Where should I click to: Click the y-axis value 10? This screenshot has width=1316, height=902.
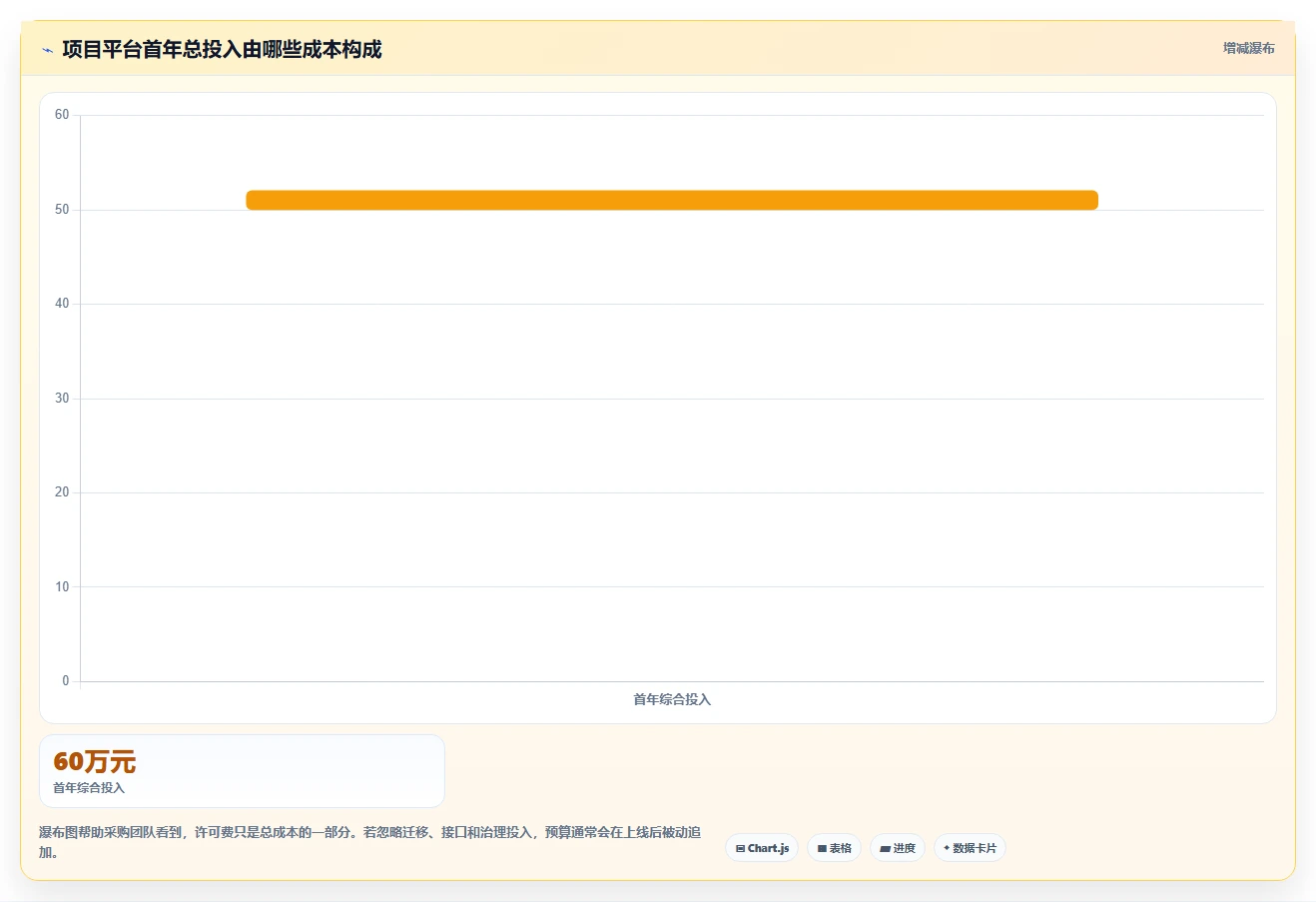click(x=62, y=587)
